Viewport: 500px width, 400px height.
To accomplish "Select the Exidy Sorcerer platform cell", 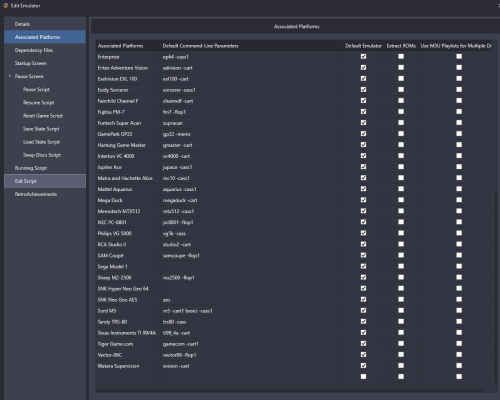I will [x=128, y=90].
